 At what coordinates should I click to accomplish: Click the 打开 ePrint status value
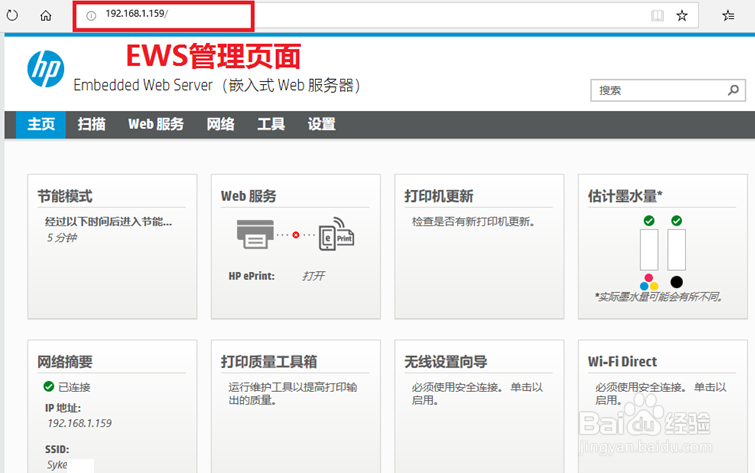(x=313, y=276)
